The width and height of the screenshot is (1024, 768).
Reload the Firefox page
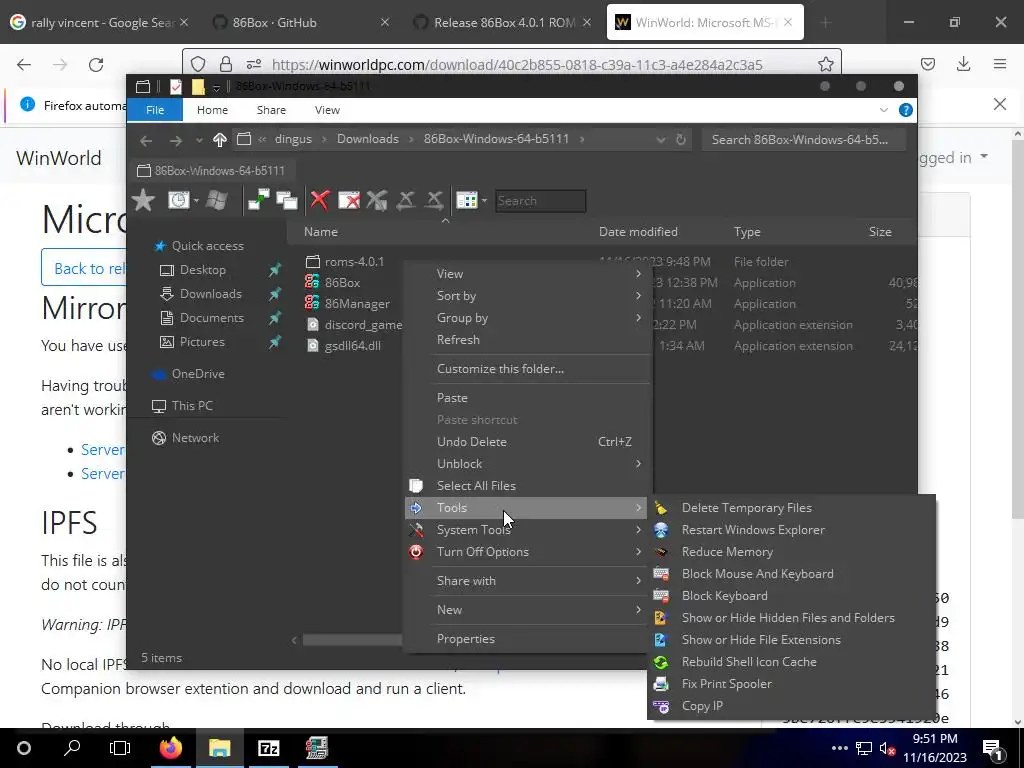(96, 64)
